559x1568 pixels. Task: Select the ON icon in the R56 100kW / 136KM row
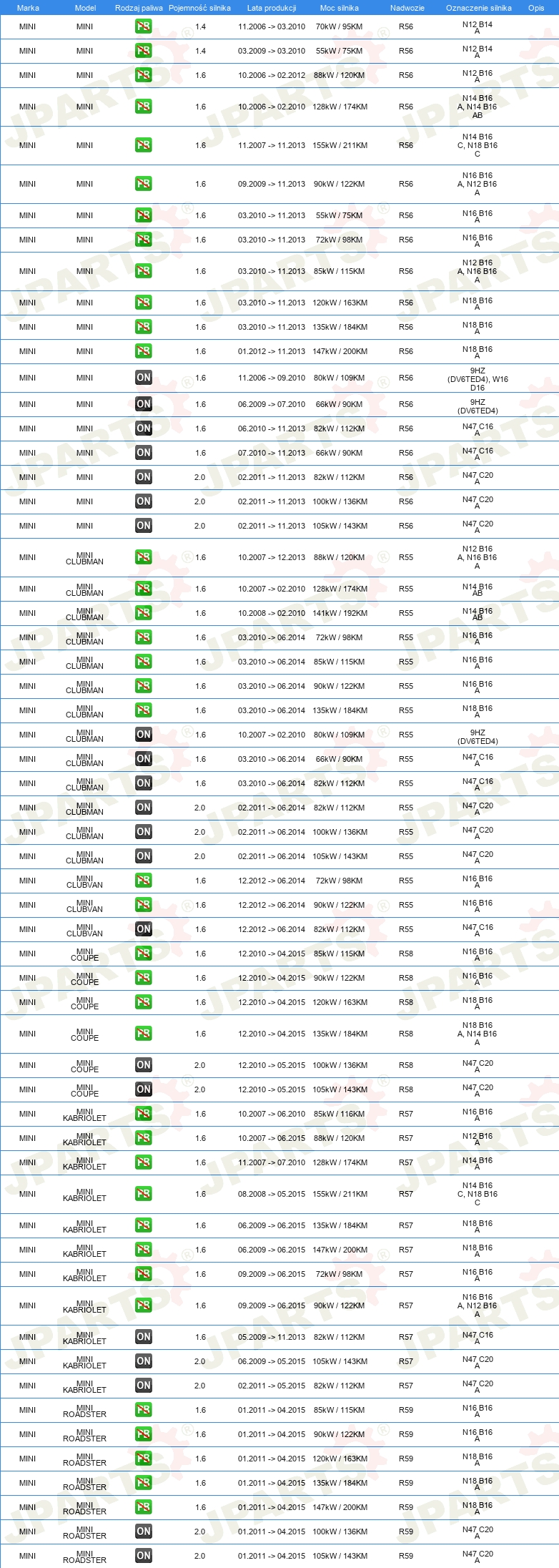[144, 501]
